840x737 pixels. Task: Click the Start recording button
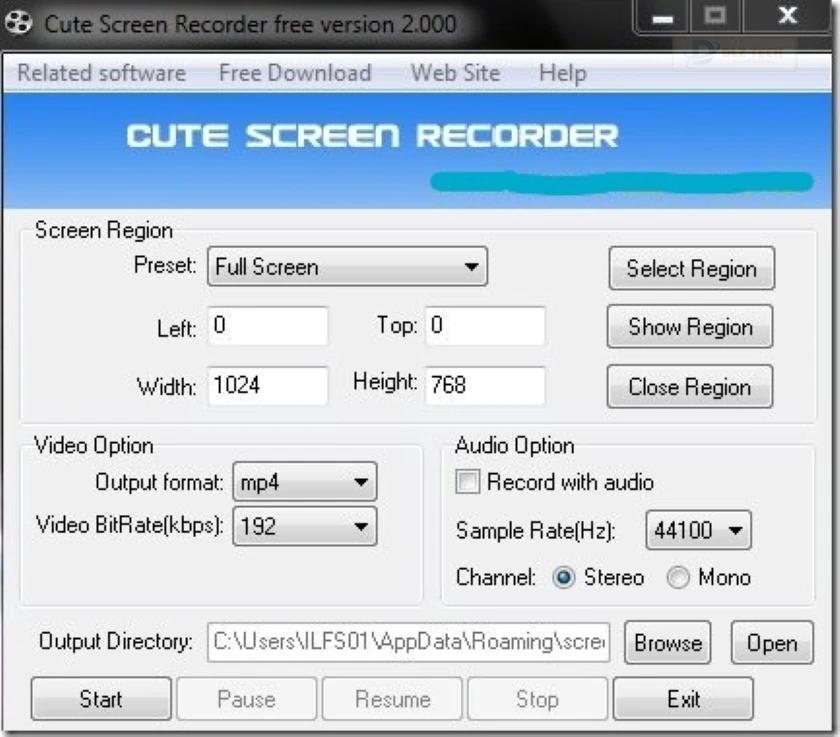(x=101, y=699)
